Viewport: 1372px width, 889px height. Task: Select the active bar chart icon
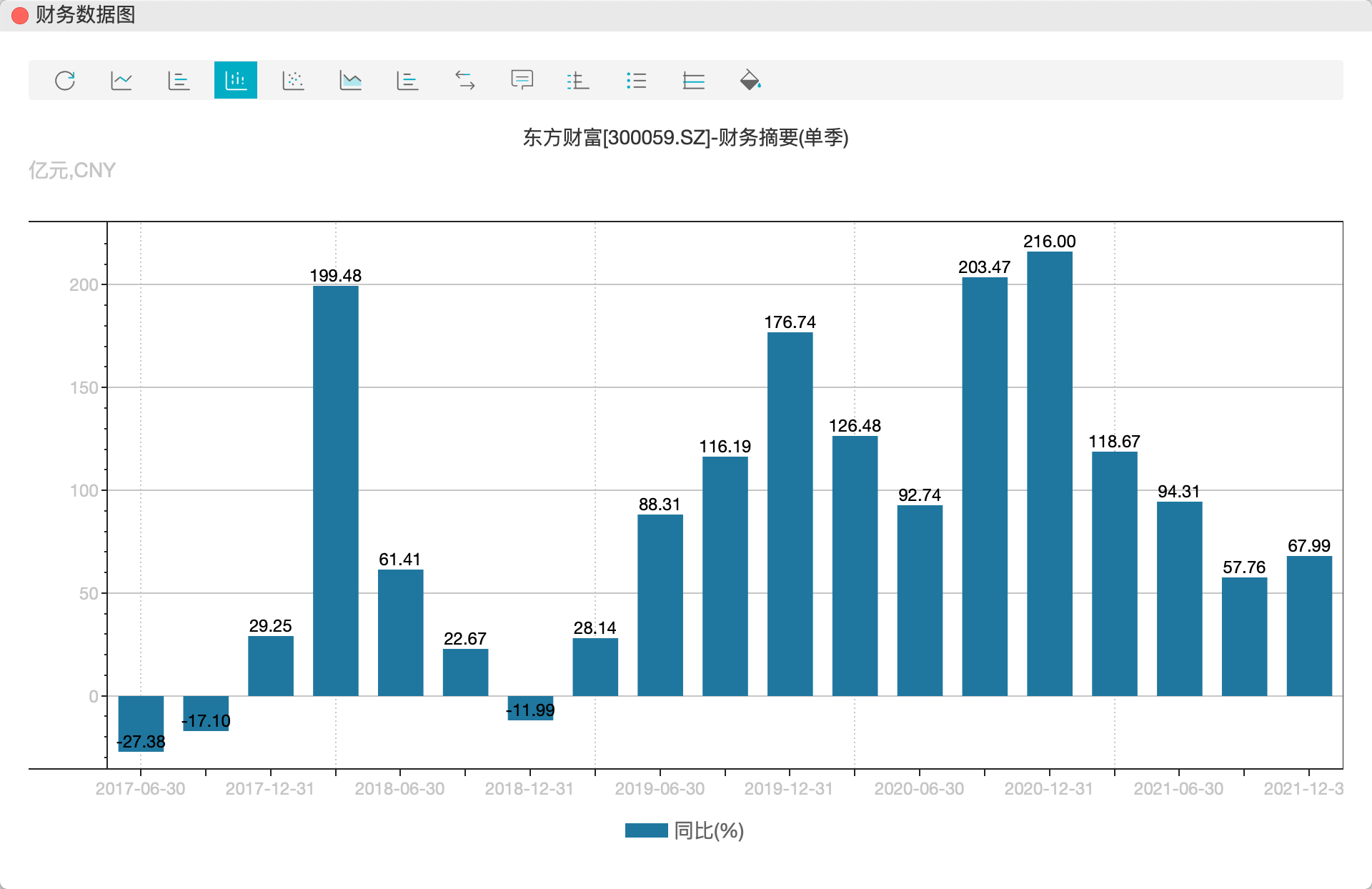pyautogui.click(x=236, y=80)
